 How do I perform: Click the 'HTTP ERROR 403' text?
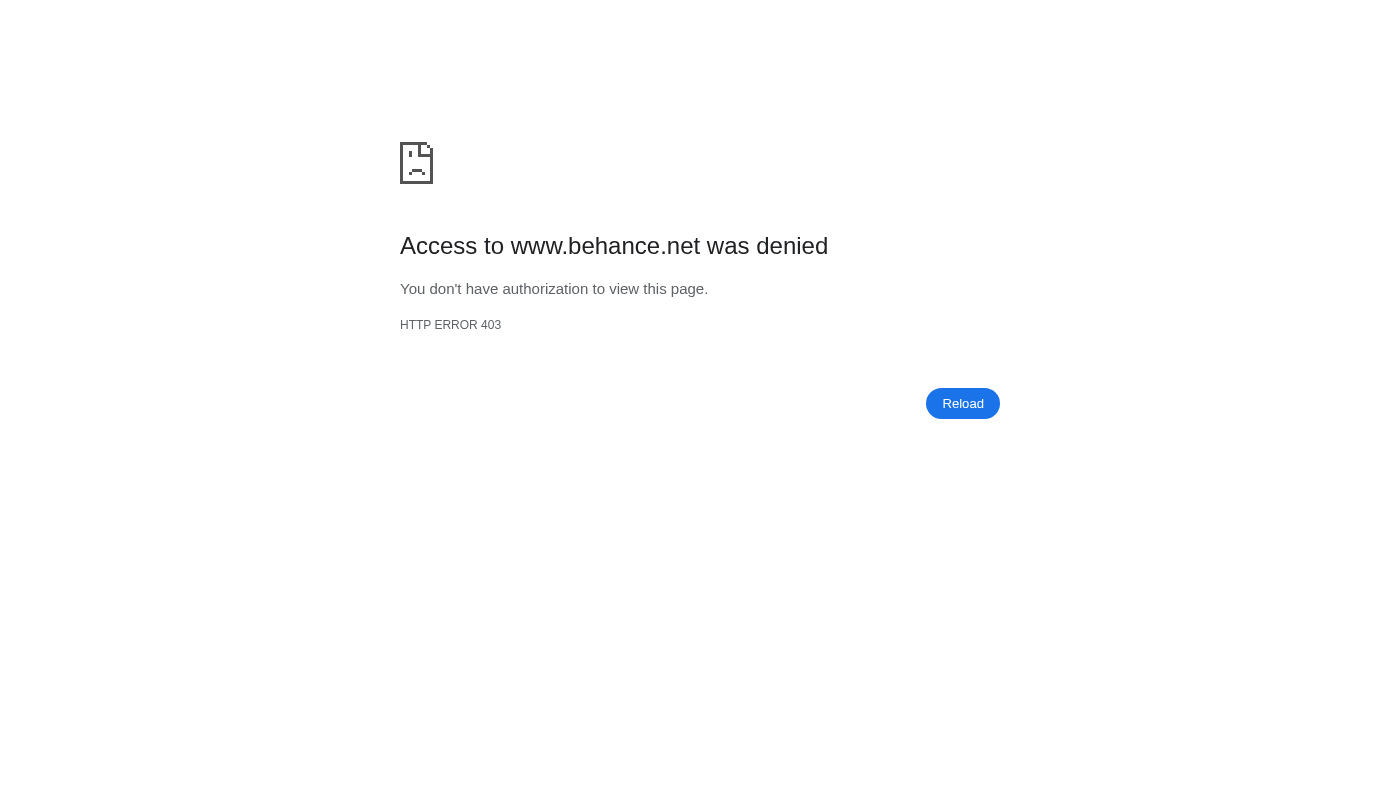[x=450, y=325]
